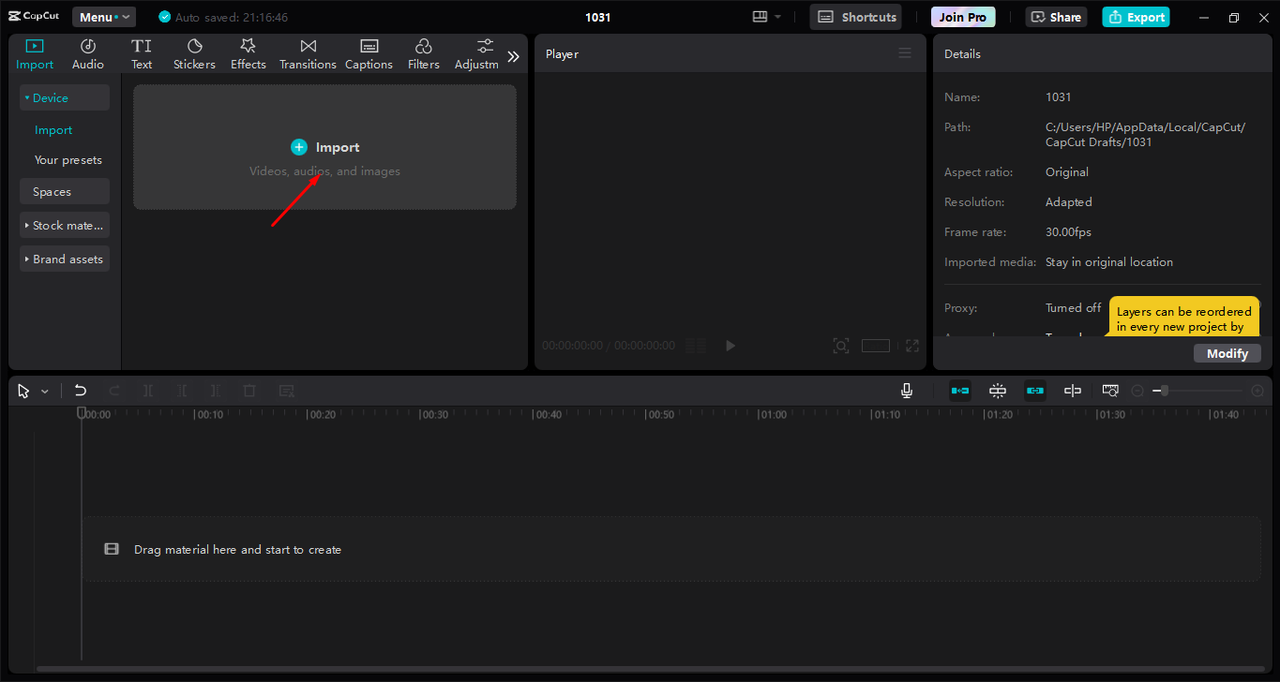The height and width of the screenshot is (682, 1280).
Task: Click the yellow layers tooltip
Action: pos(1184,317)
